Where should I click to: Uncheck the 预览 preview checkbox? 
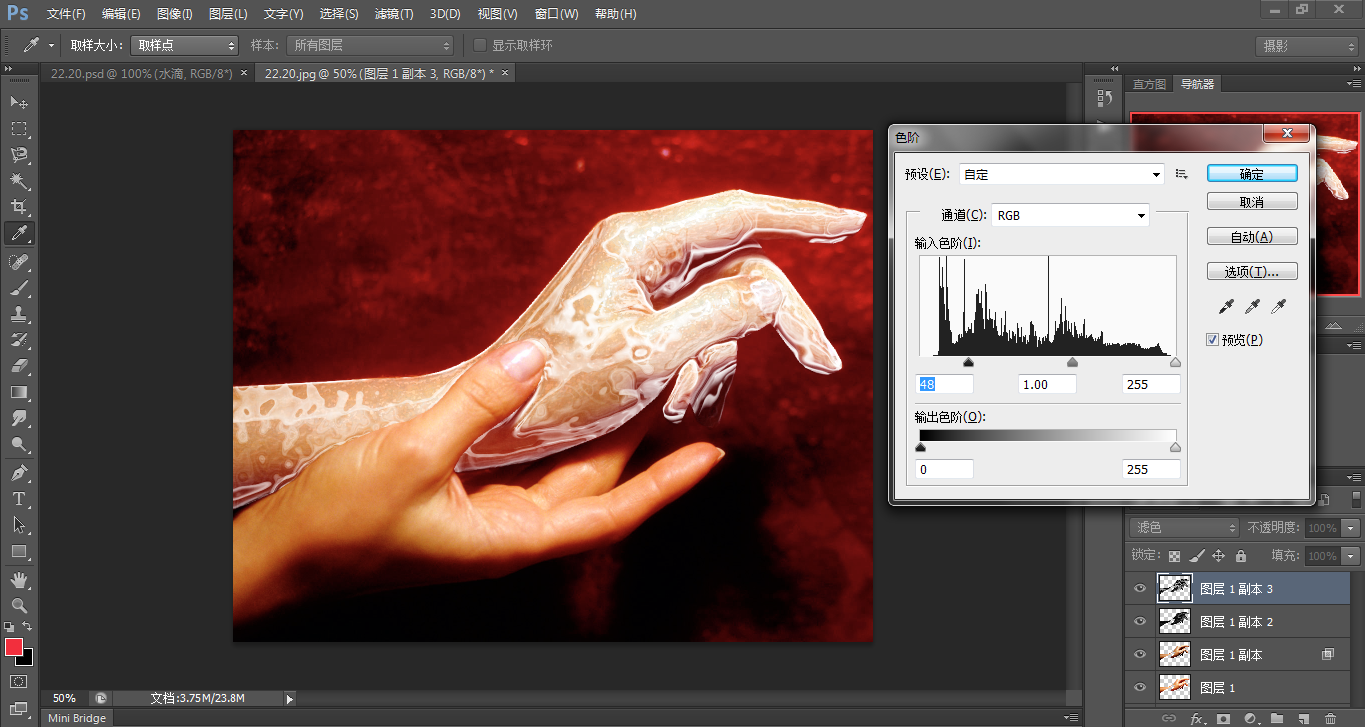[1213, 340]
